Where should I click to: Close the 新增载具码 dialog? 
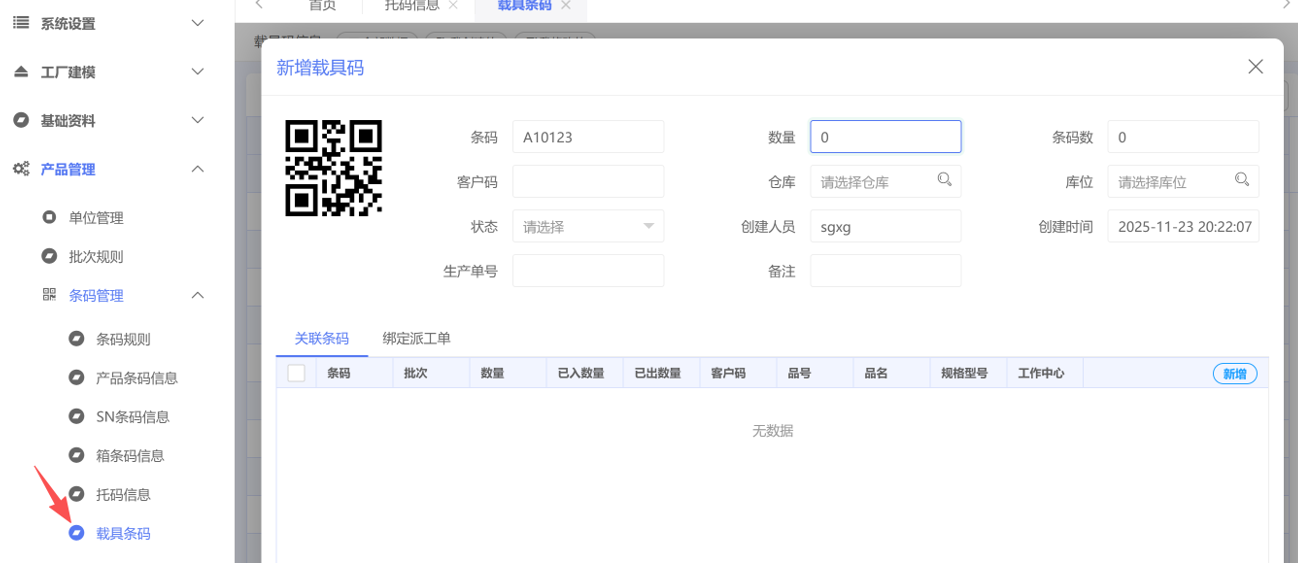coord(1255,67)
